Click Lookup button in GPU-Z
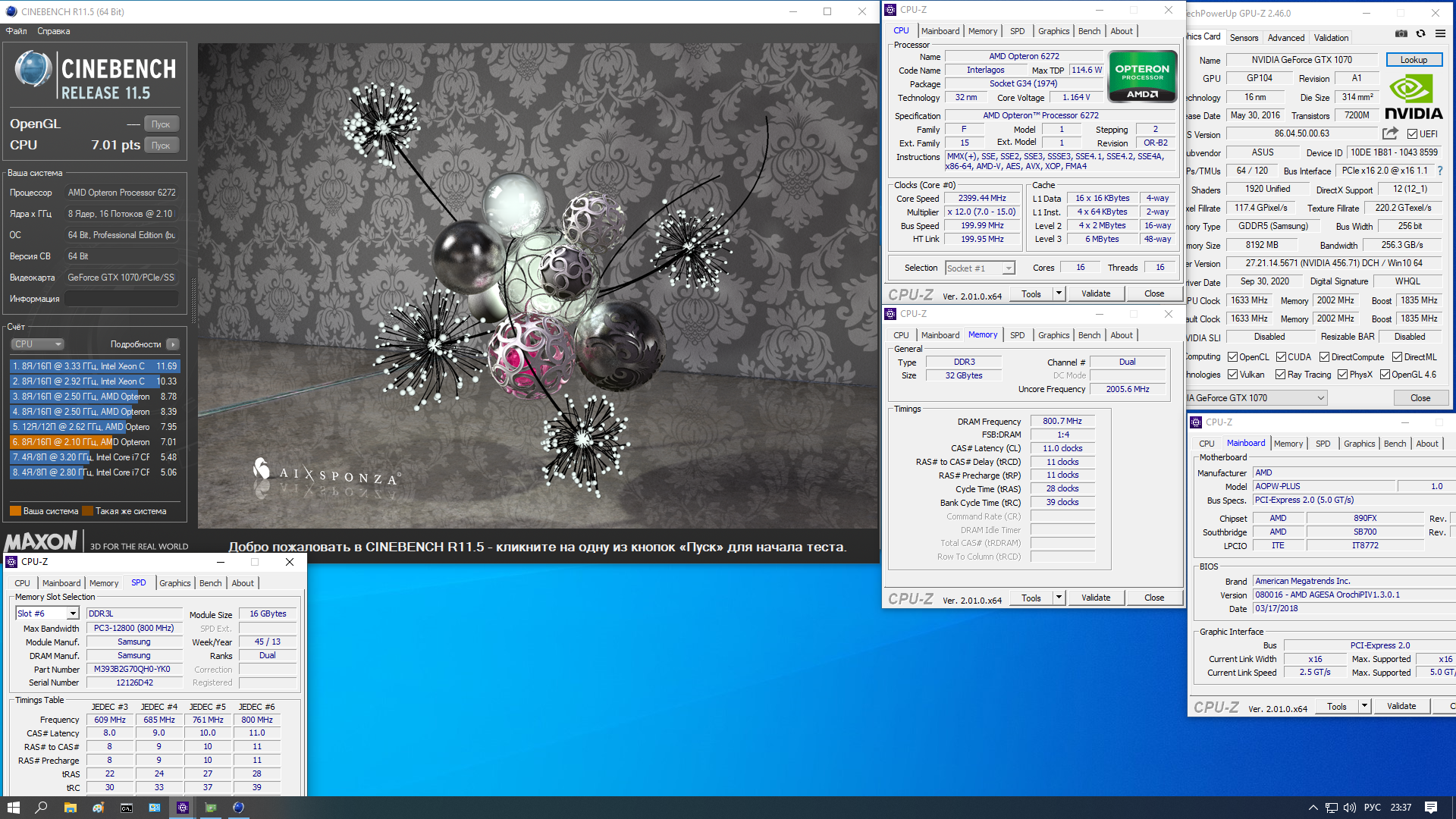1456x819 pixels. coord(1414,60)
